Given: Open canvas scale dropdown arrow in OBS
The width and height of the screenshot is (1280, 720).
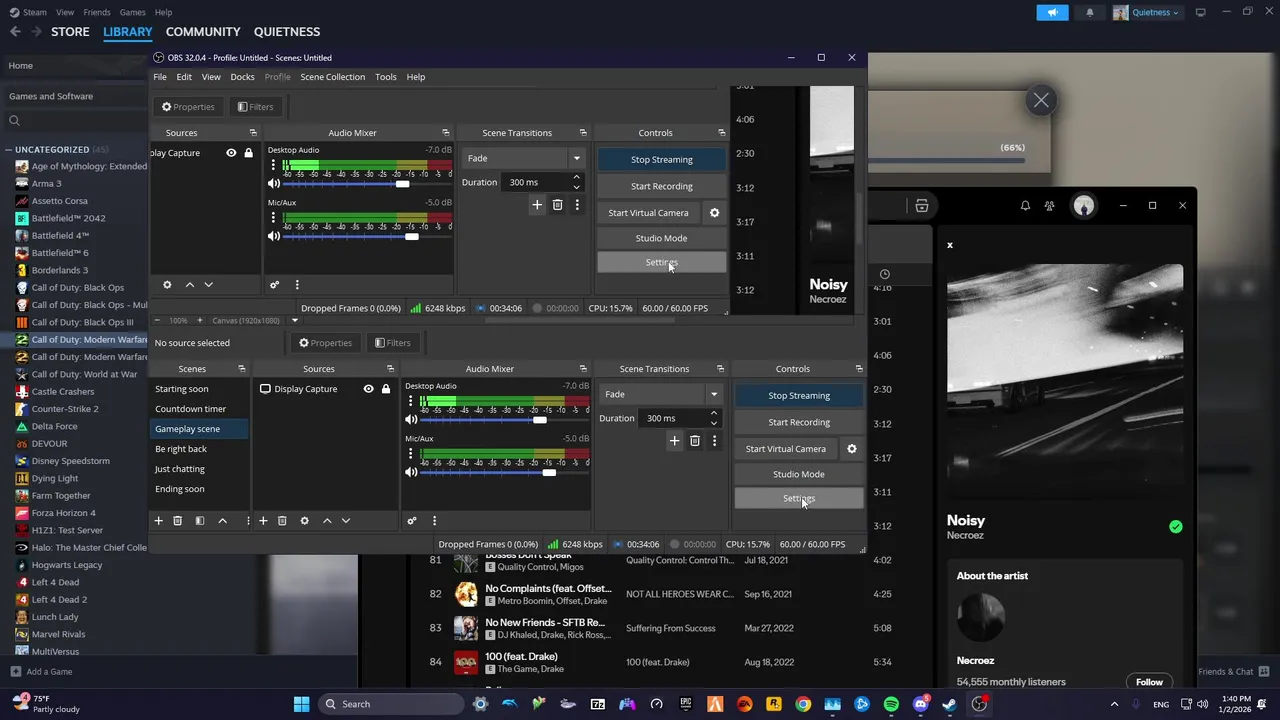Looking at the screenshot, I should [294, 320].
